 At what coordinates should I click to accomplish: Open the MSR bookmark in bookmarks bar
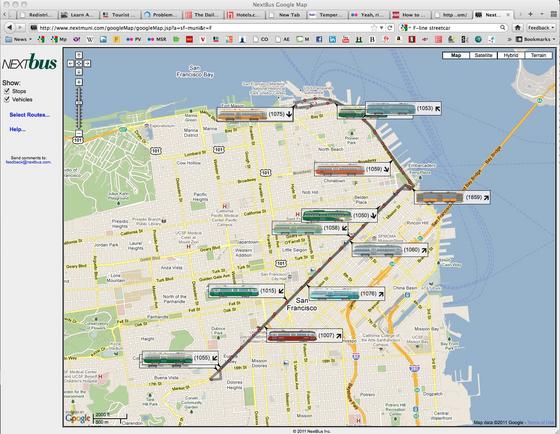coord(157,39)
